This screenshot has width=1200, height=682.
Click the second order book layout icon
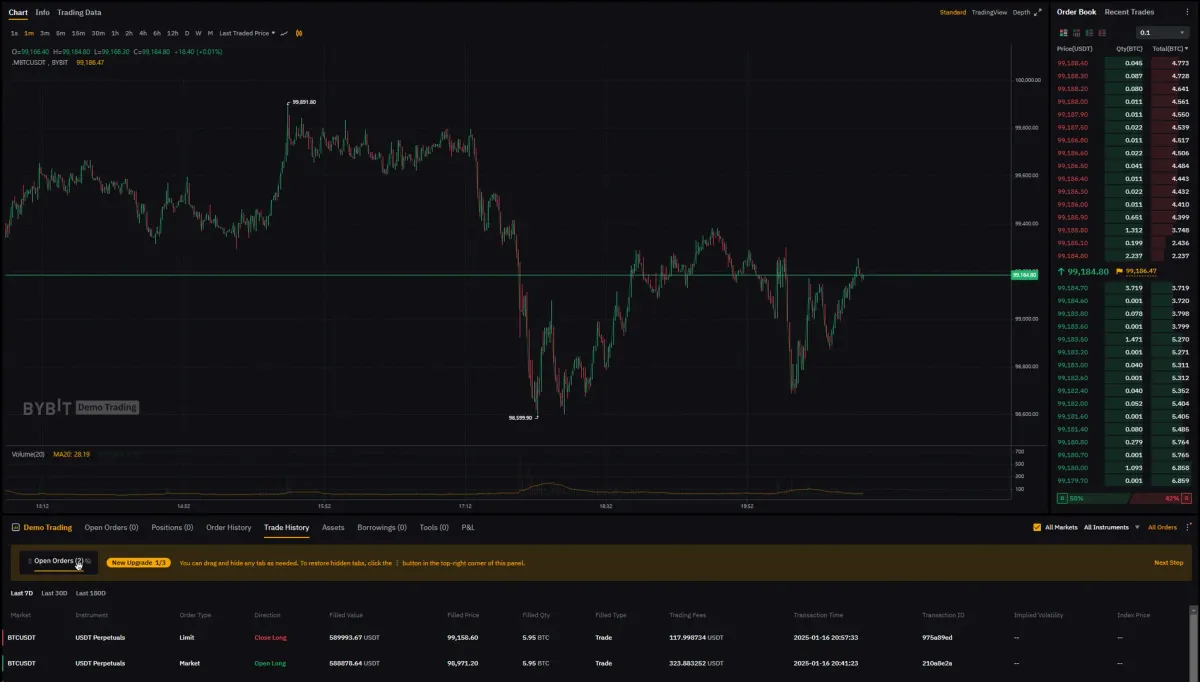(1076, 33)
